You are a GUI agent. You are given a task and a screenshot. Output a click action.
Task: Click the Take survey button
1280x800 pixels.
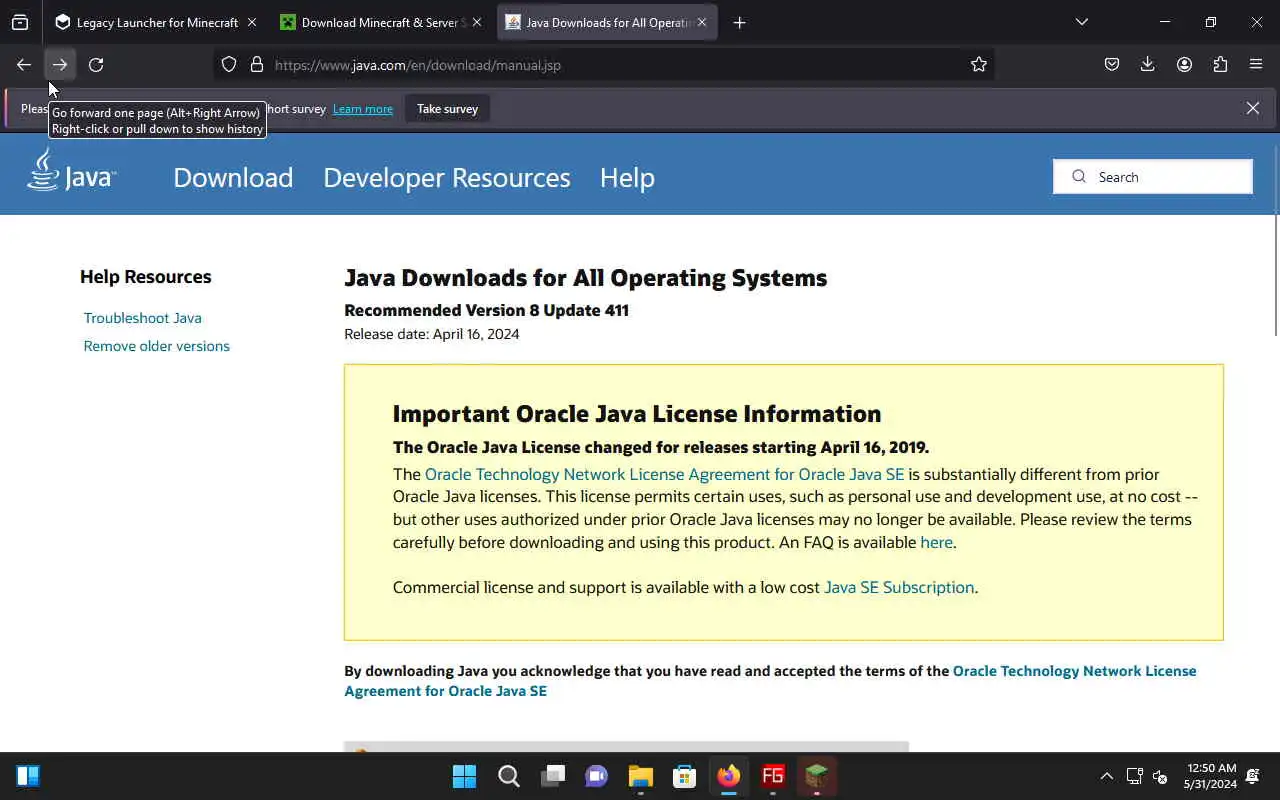pos(447,108)
